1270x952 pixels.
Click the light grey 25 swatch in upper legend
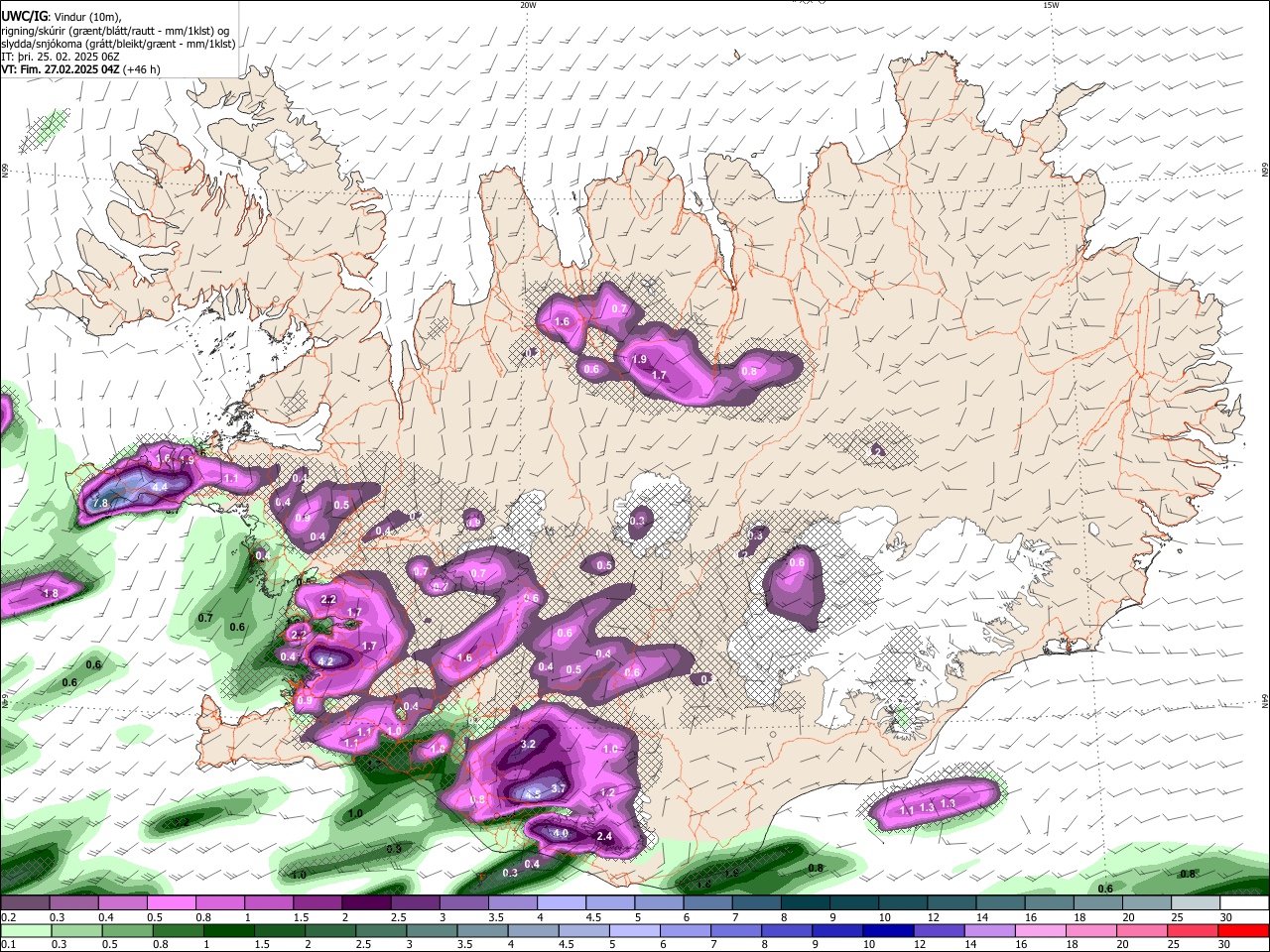1194,903
